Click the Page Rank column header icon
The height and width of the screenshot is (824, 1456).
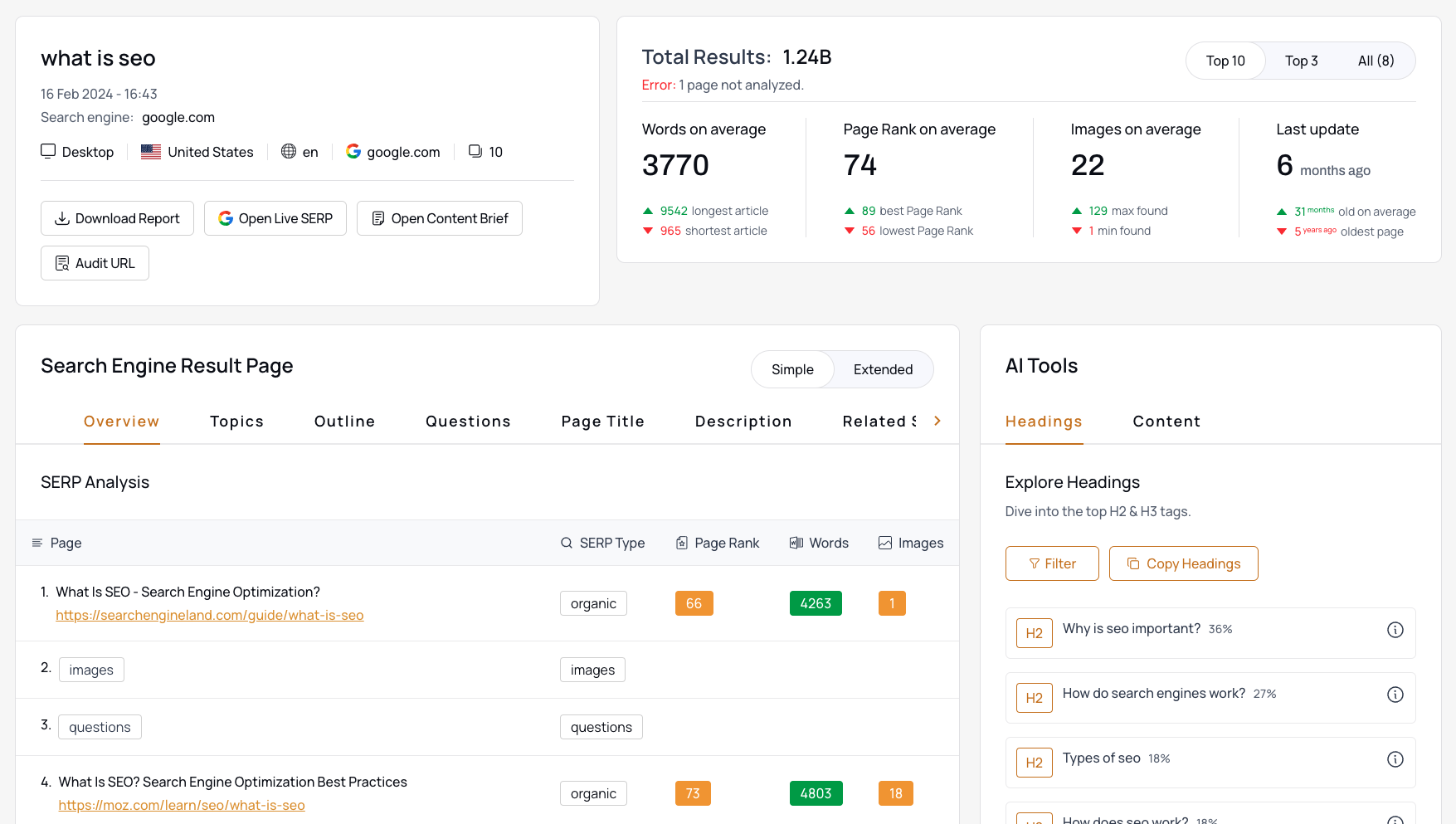pos(680,543)
